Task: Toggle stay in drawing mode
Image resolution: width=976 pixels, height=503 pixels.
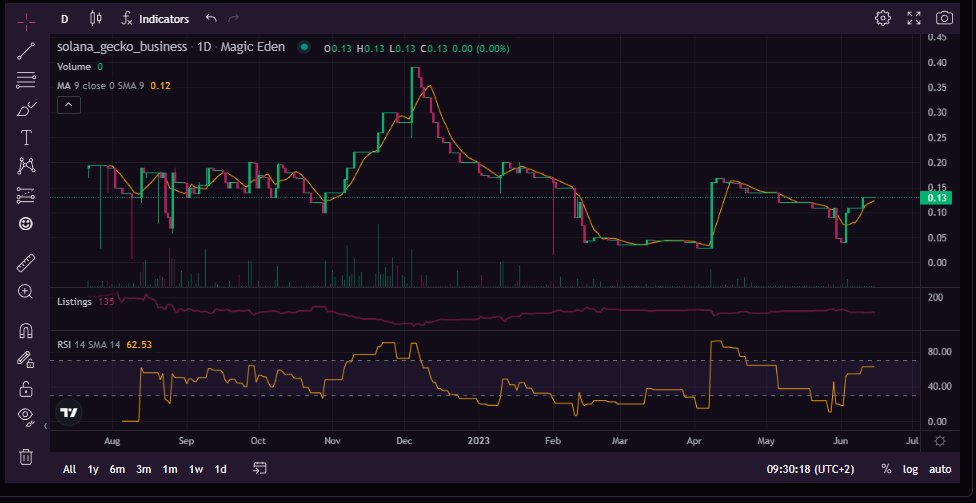Action: click(26, 359)
